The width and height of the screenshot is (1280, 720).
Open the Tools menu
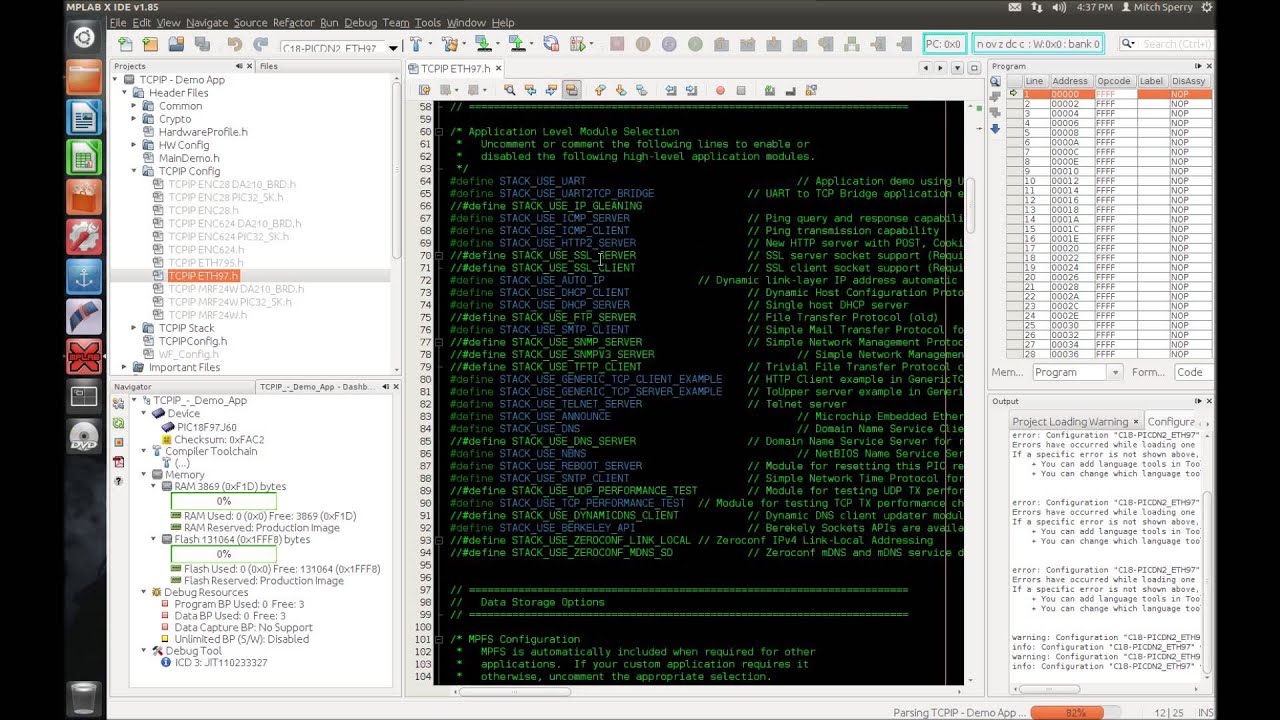(x=428, y=22)
